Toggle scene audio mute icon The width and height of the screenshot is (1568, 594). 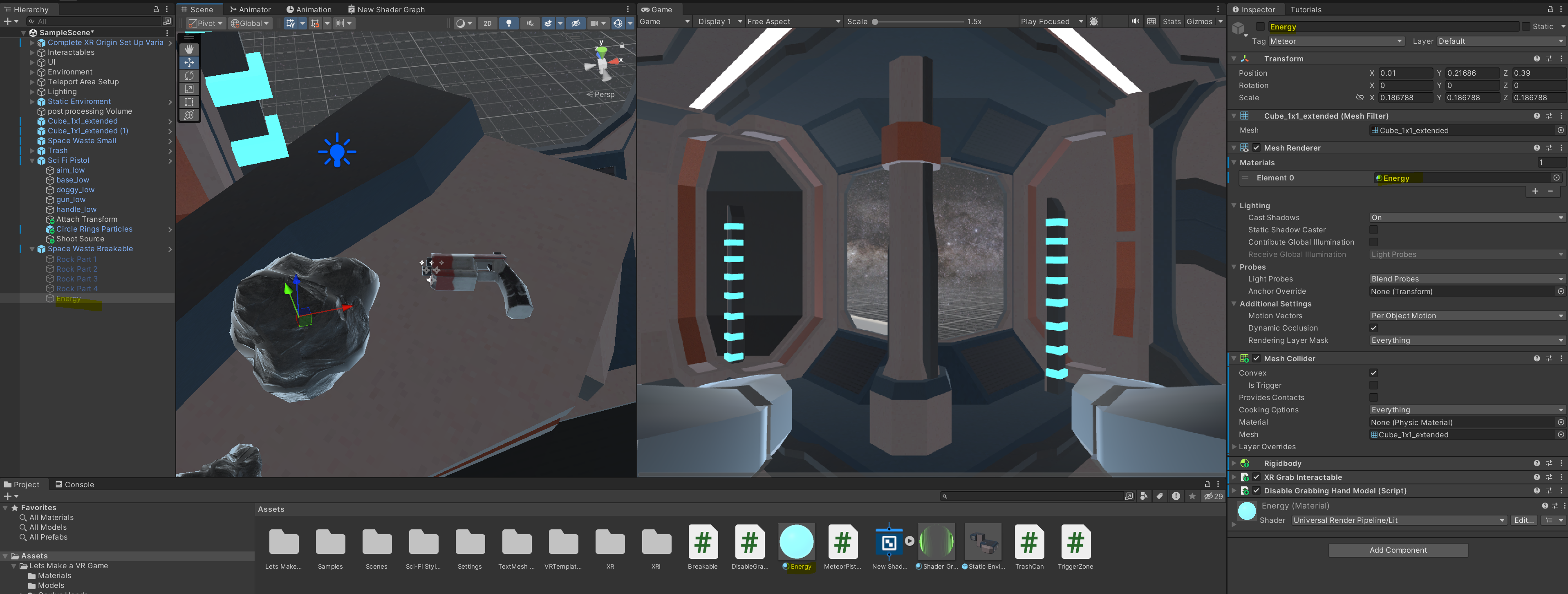530,23
